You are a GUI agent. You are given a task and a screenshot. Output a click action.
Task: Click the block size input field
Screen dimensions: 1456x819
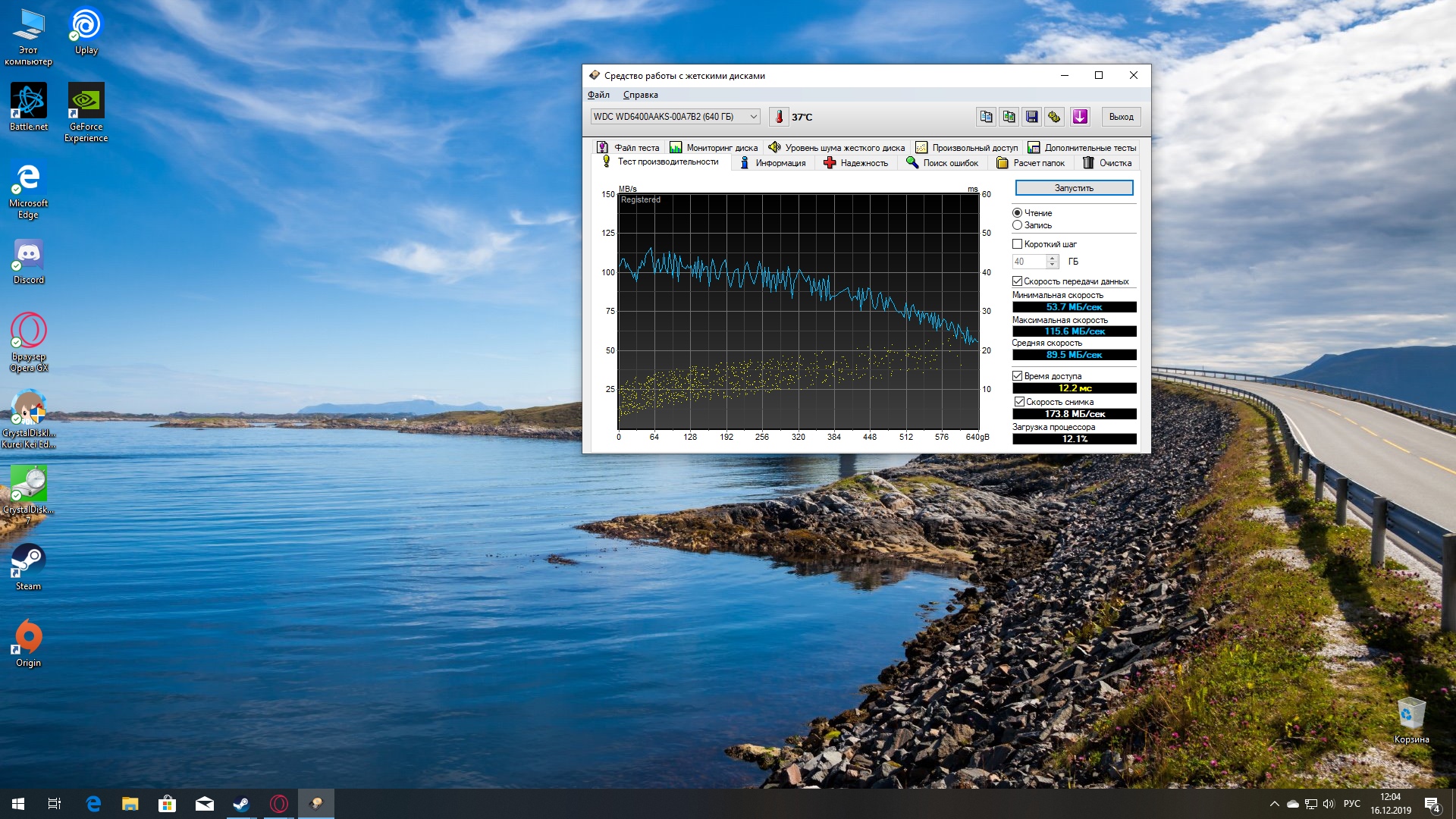coord(1028,262)
